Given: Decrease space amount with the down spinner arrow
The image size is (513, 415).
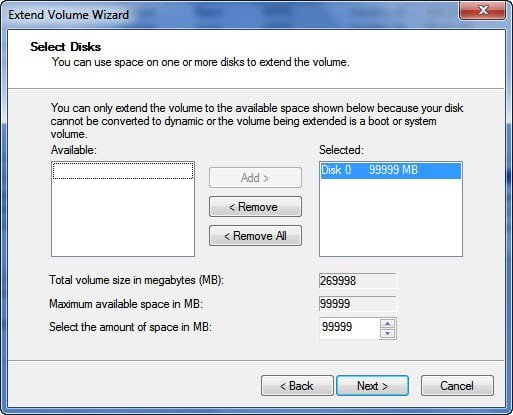Looking at the screenshot, I should tap(388, 334).
